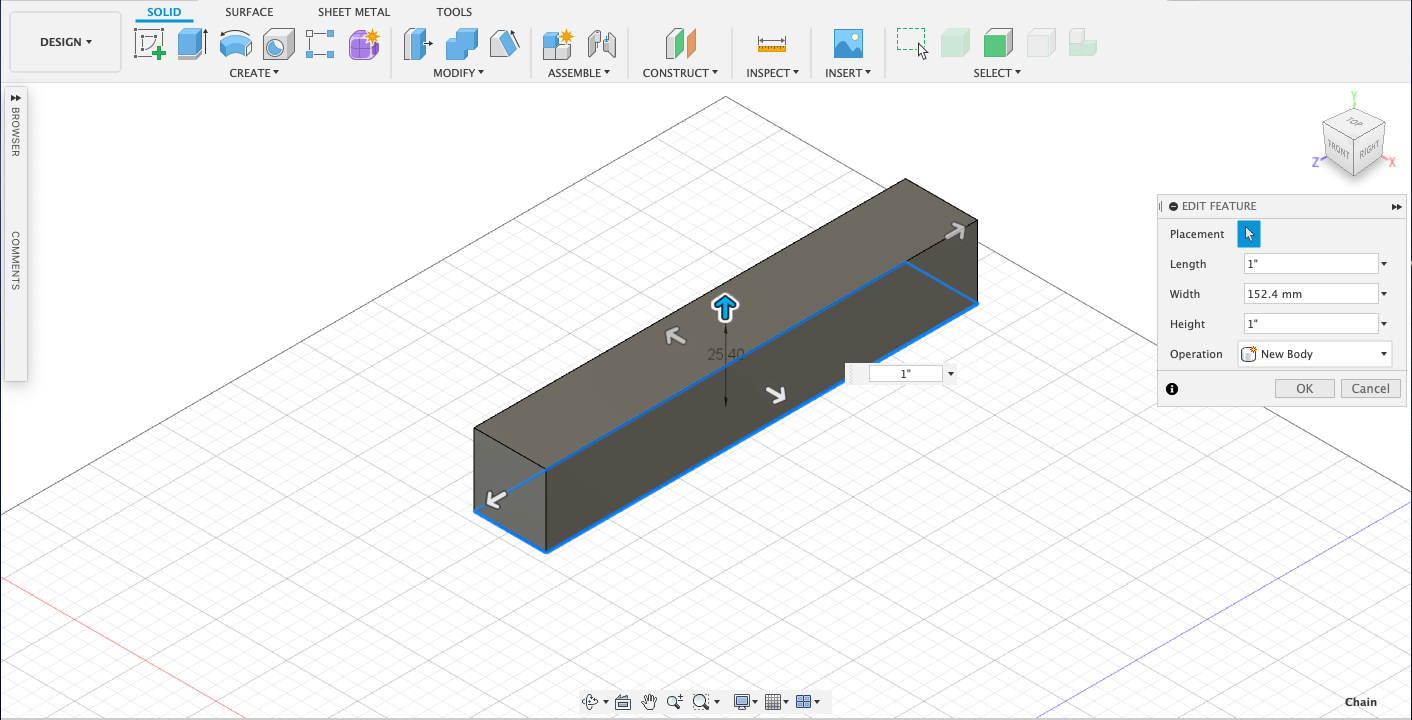Select the Window Selection tool
Viewport: 1412px width, 720px height.
point(912,43)
